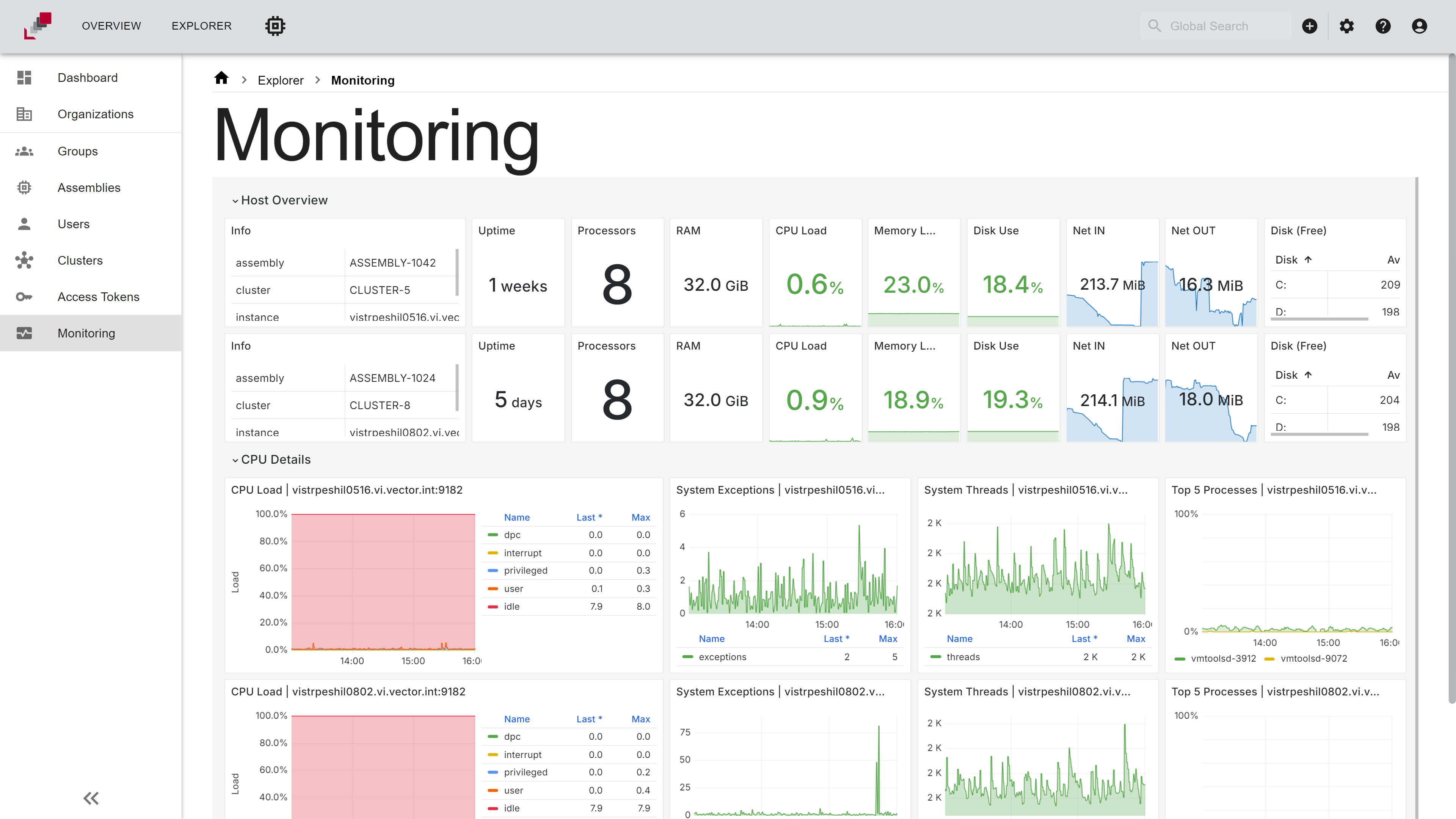
Task: Click the CLUSTER-8 value in Info table
Action: pos(380,405)
